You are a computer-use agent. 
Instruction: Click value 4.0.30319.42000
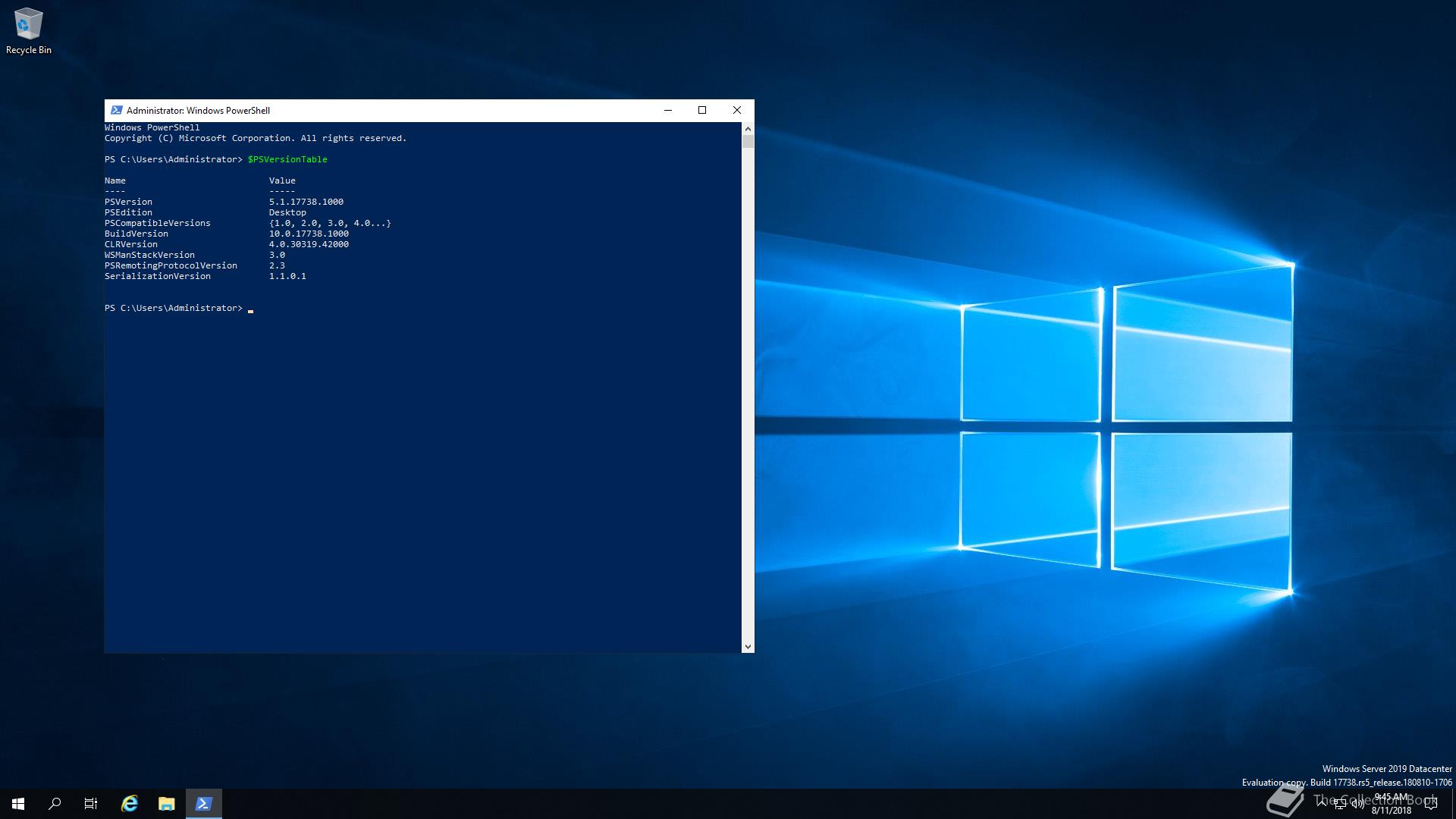[x=309, y=244]
